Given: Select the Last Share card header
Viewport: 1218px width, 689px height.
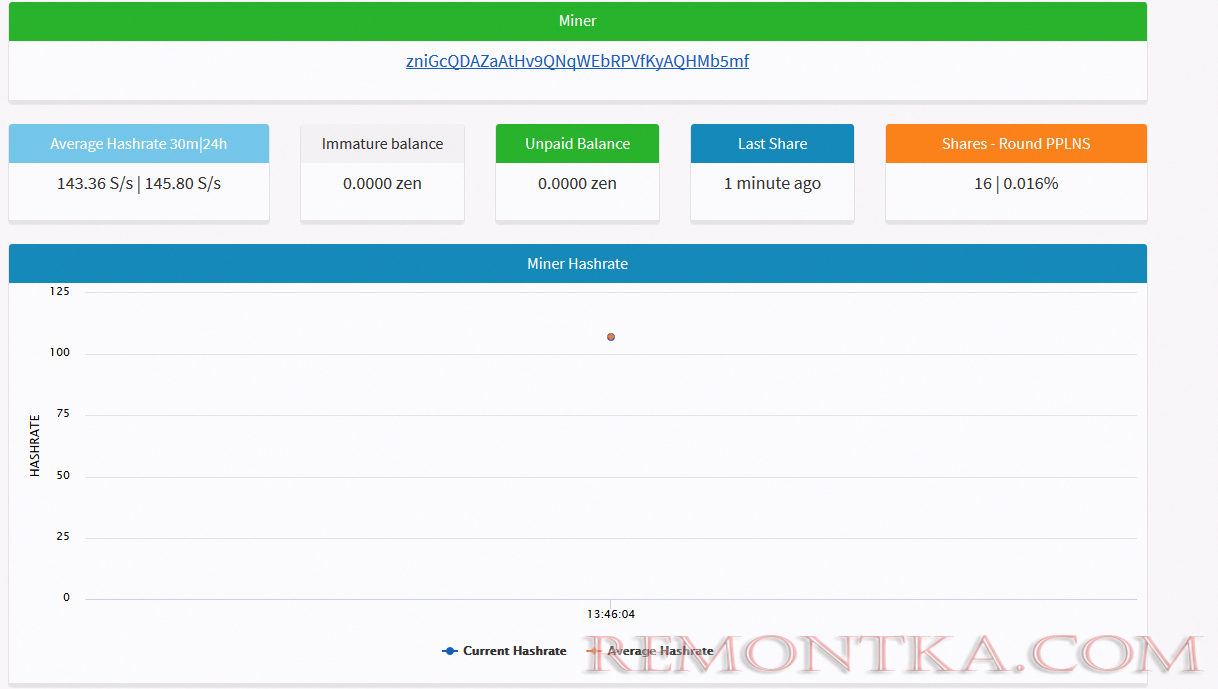Looking at the screenshot, I should 772,144.
